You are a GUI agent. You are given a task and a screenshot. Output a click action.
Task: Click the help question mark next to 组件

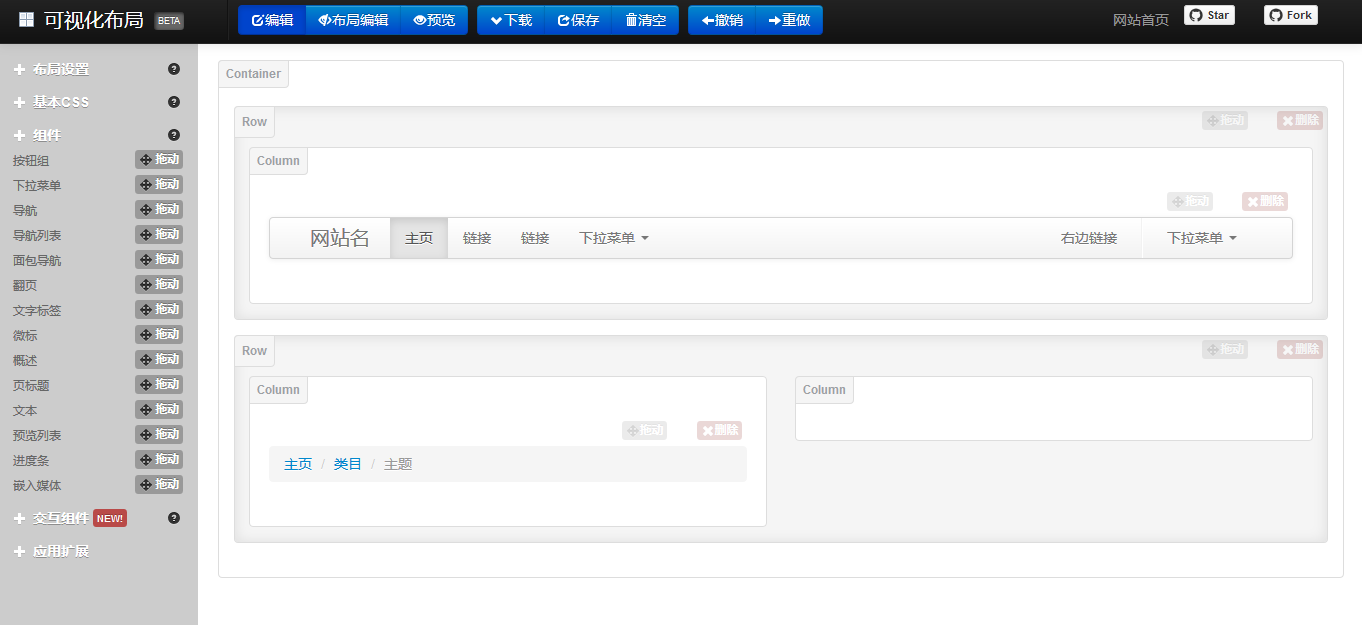174,134
